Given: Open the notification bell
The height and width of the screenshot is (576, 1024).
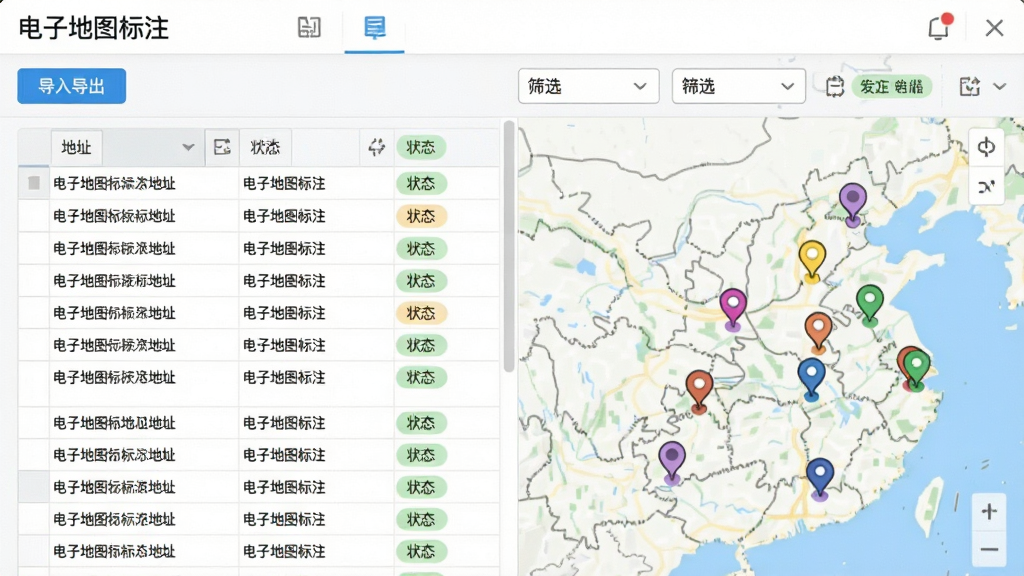Looking at the screenshot, I should click(x=940, y=27).
